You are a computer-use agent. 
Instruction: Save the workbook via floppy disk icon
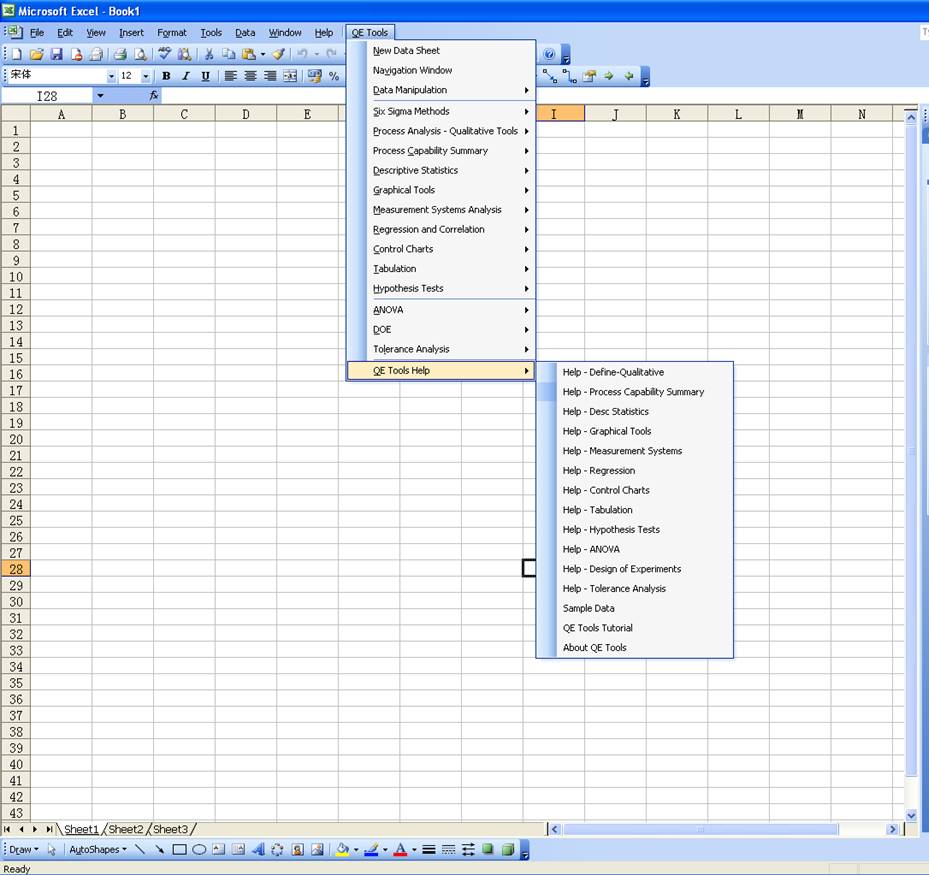click(x=56, y=55)
